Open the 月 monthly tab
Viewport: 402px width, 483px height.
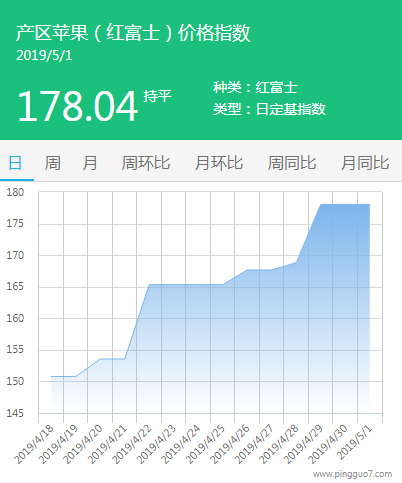point(90,163)
